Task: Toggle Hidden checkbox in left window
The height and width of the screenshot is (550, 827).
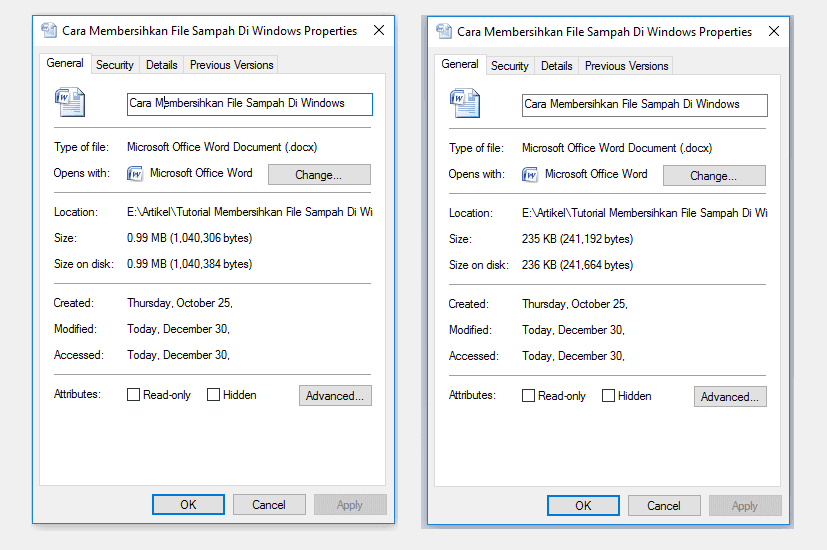Action: click(x=213, y=394)
